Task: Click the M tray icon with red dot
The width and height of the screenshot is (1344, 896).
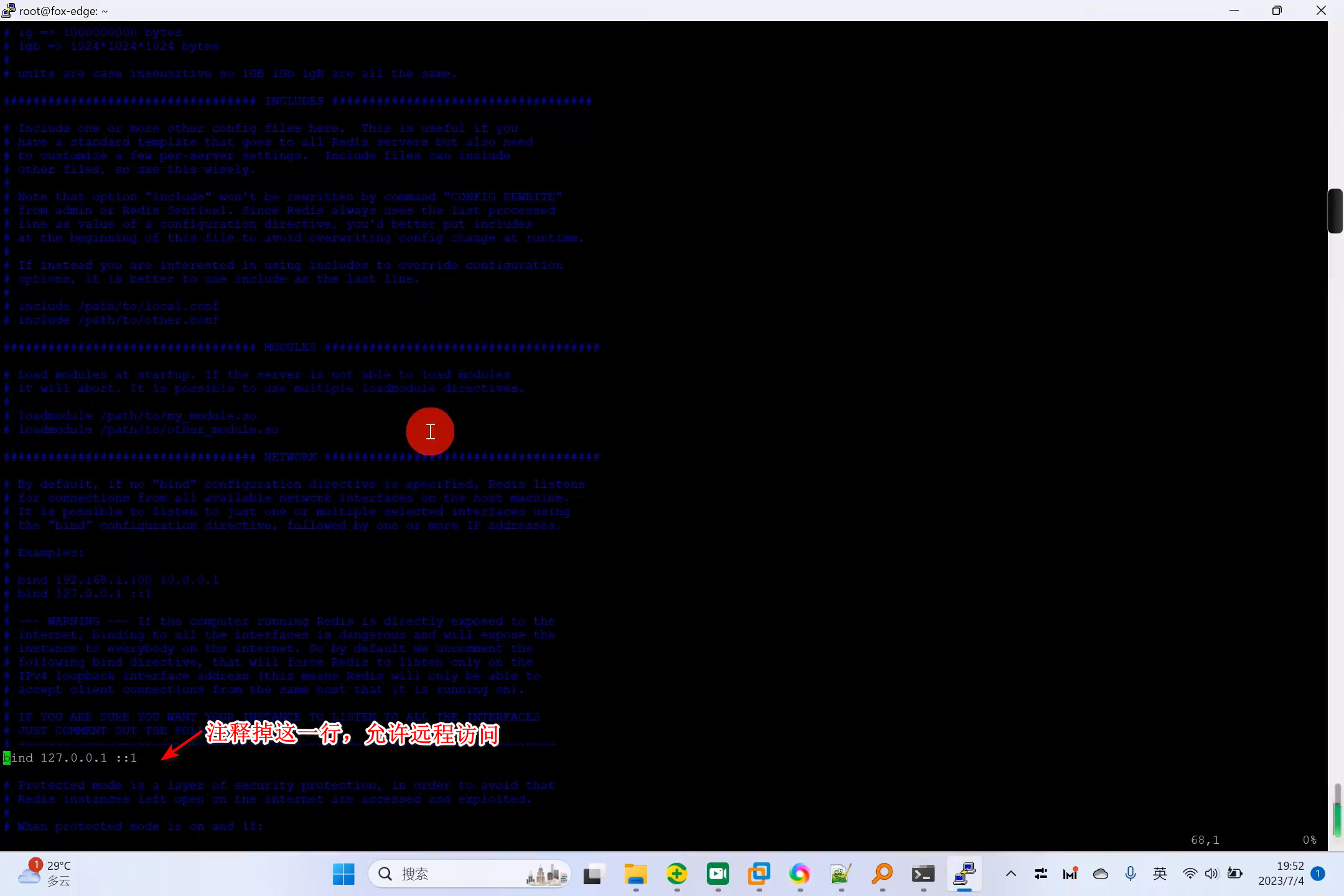Action: pyautogui.click(x=1070, y=874)
